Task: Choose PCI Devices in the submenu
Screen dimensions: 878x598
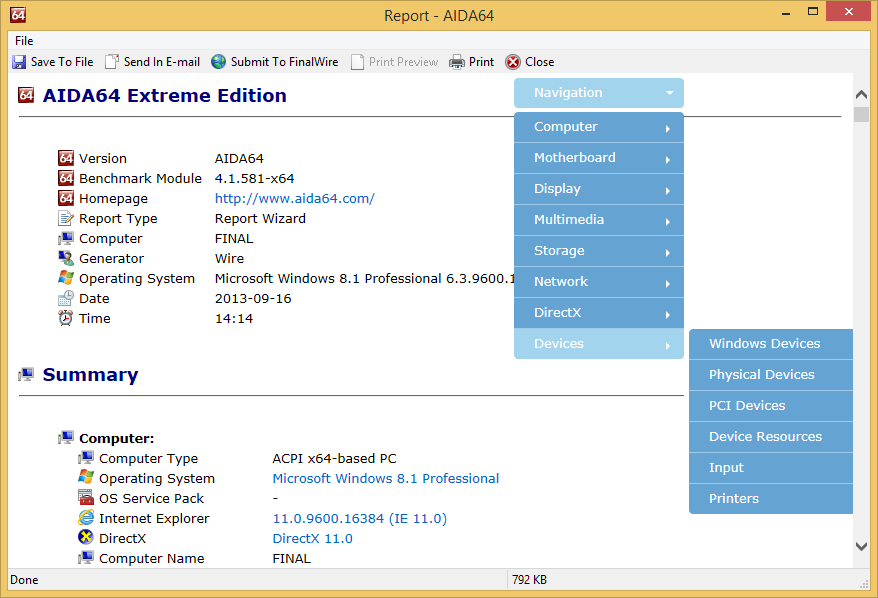Action: click(747, 406)
